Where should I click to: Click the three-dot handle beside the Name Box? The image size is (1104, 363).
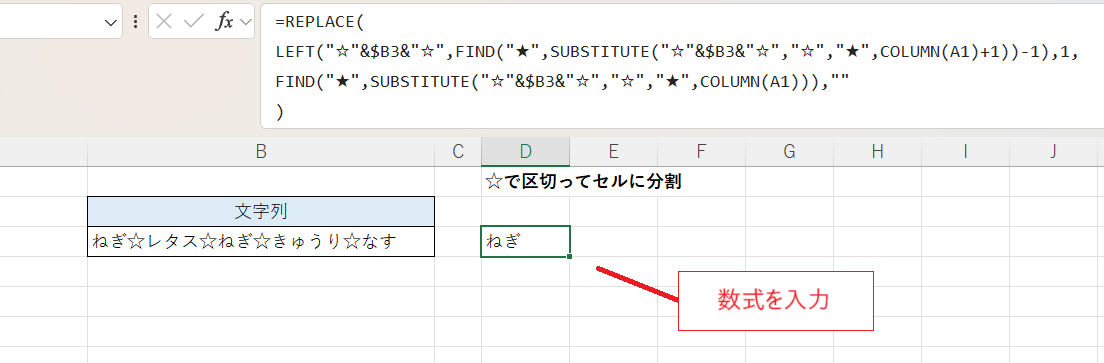(x=135, y=22)
